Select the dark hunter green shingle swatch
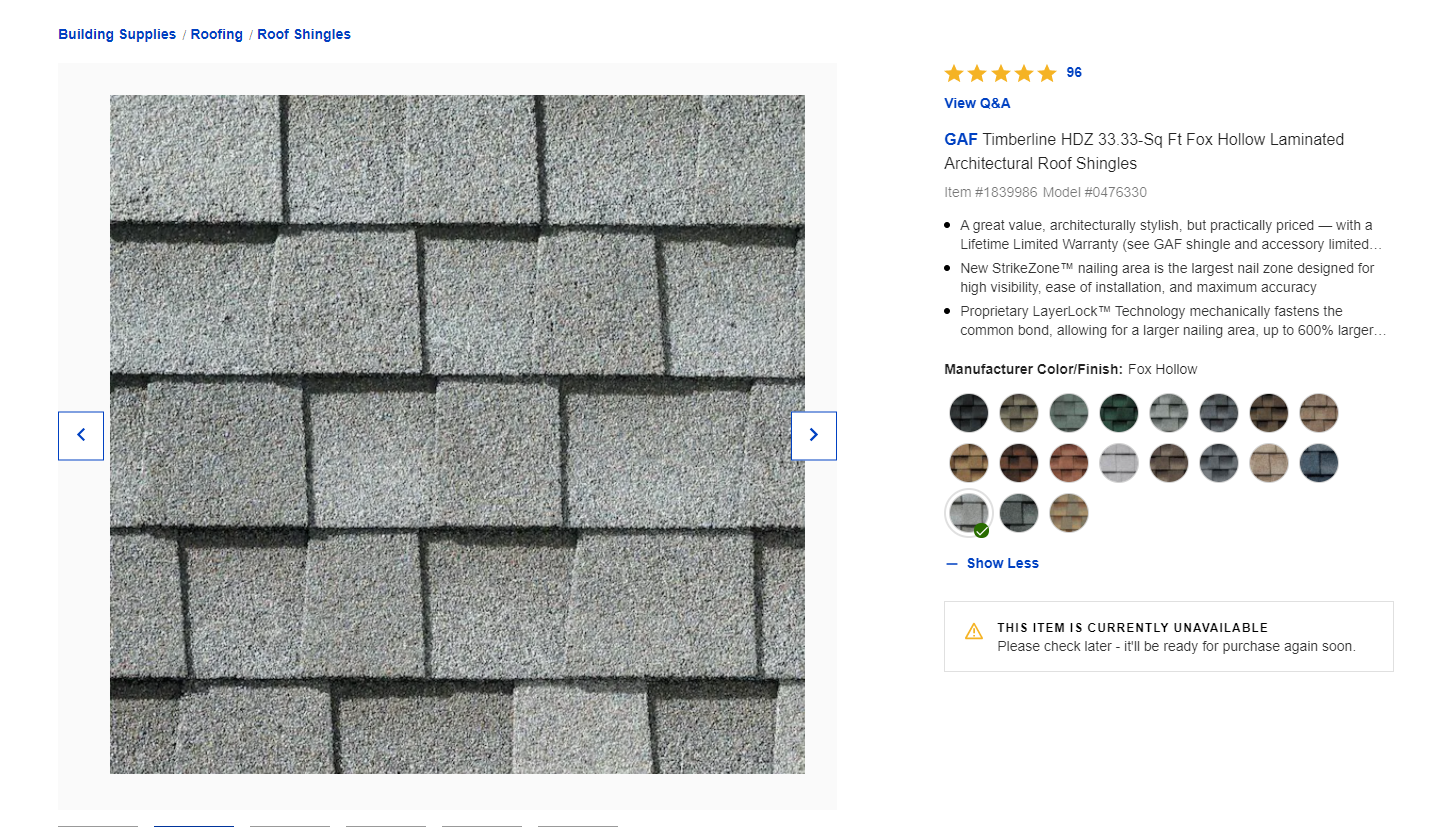This screenshot has width=1435, height=827. (x=1119, y=413)
